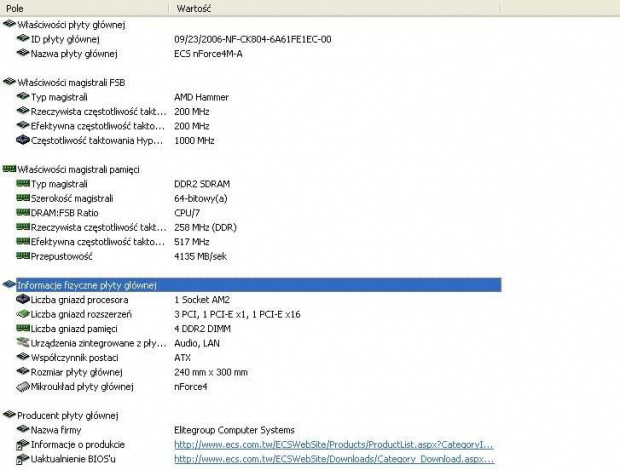Click the icon next to Nazwa płyty głównej
This screenshot has width=620, height=470.
[23, 54]
